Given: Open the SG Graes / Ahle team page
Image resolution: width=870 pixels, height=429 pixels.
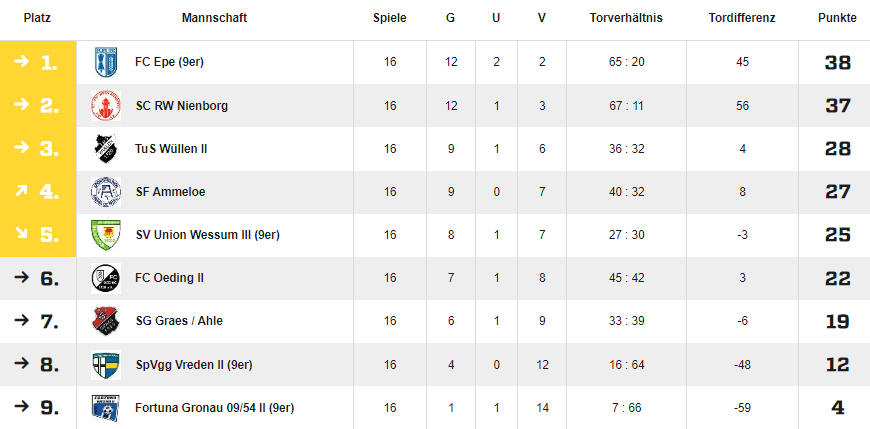Looking at the screenshot, I should pyautogui.click(x=179, y=321).
